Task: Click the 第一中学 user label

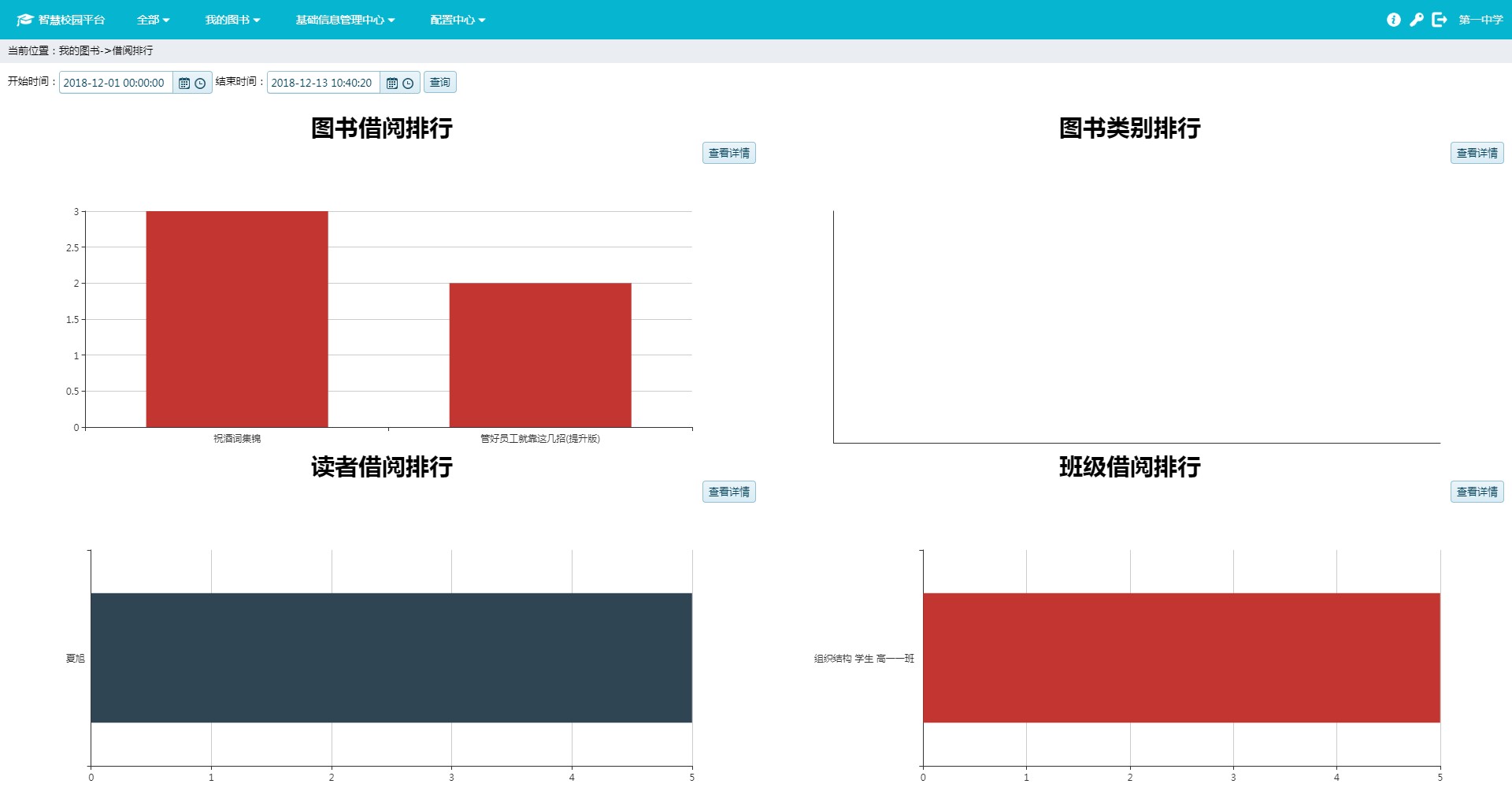Action: coord(1480,20)
